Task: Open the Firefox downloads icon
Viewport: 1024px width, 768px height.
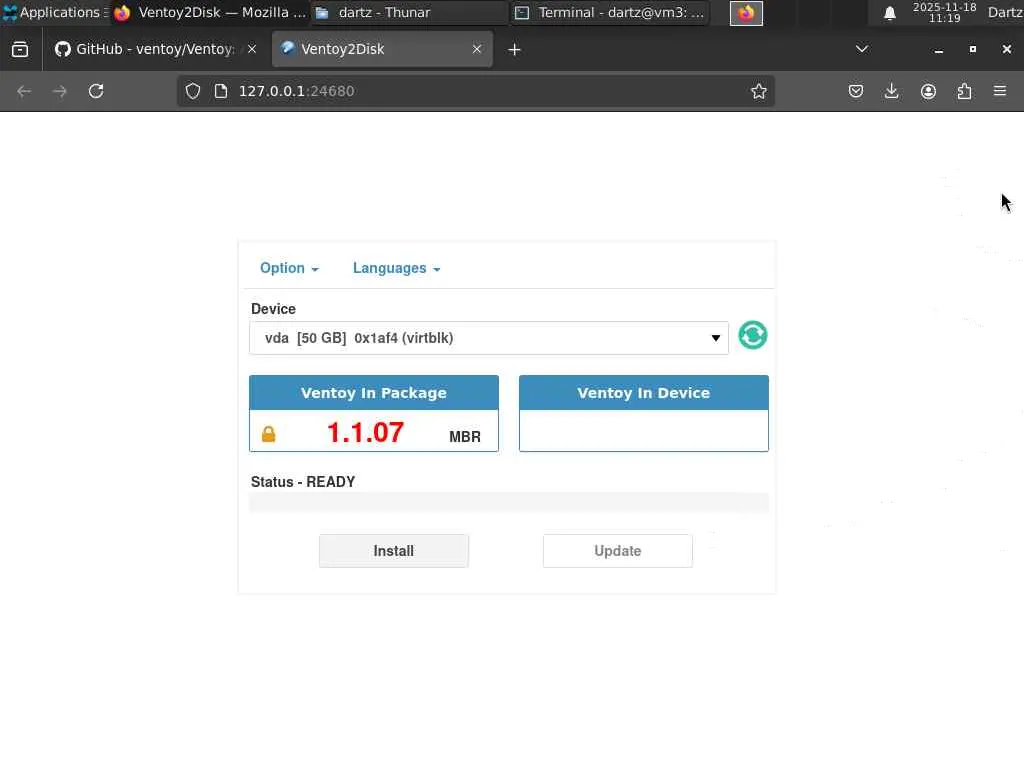Action: coord(891,91)
